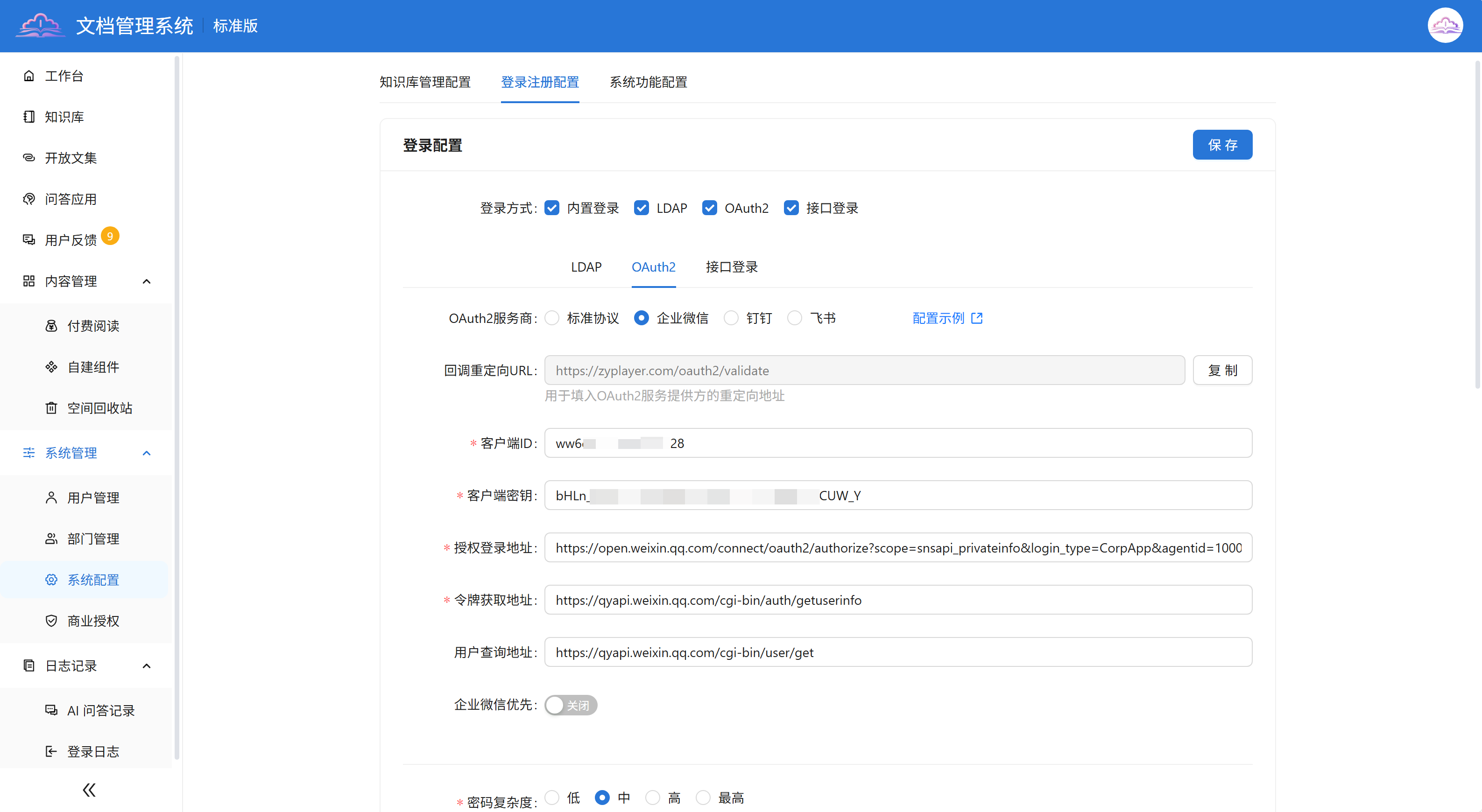This screenshot has height=812, width=1482.
Task: Click the user avatar in top right
Action: coord(1445,26)
